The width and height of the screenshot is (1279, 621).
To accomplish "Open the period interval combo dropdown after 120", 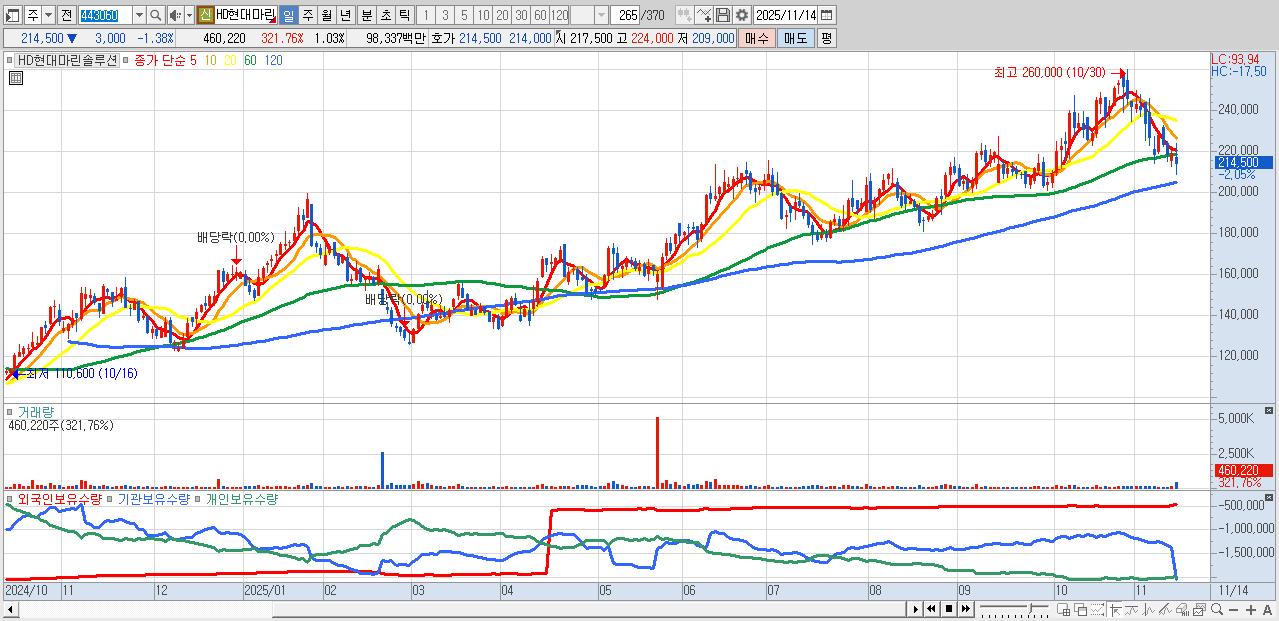I will [601, 15].
